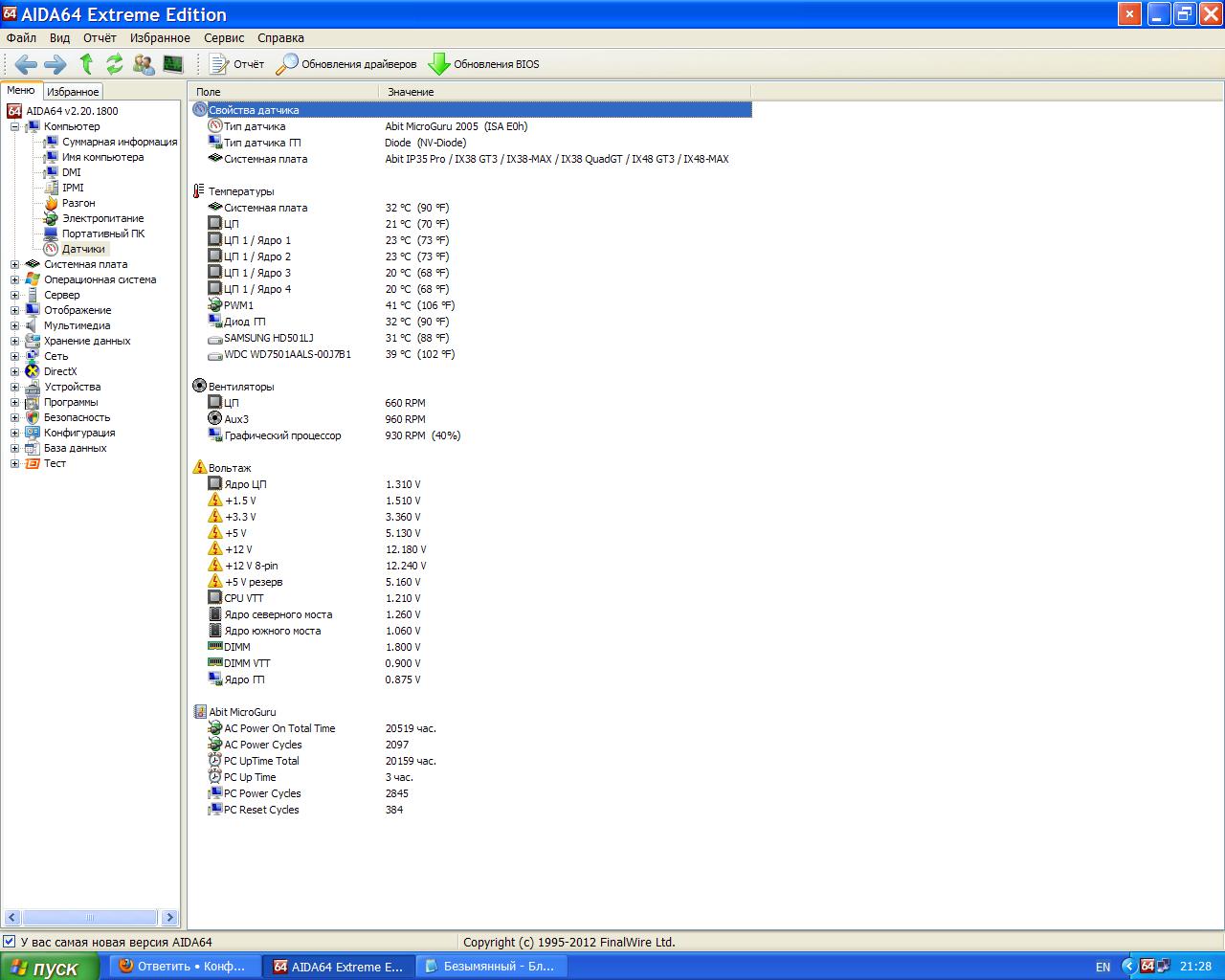The height and width of the screenshot is (980, 1225).
Task: Select Датчики in the tree
Action: click(83, 249)
